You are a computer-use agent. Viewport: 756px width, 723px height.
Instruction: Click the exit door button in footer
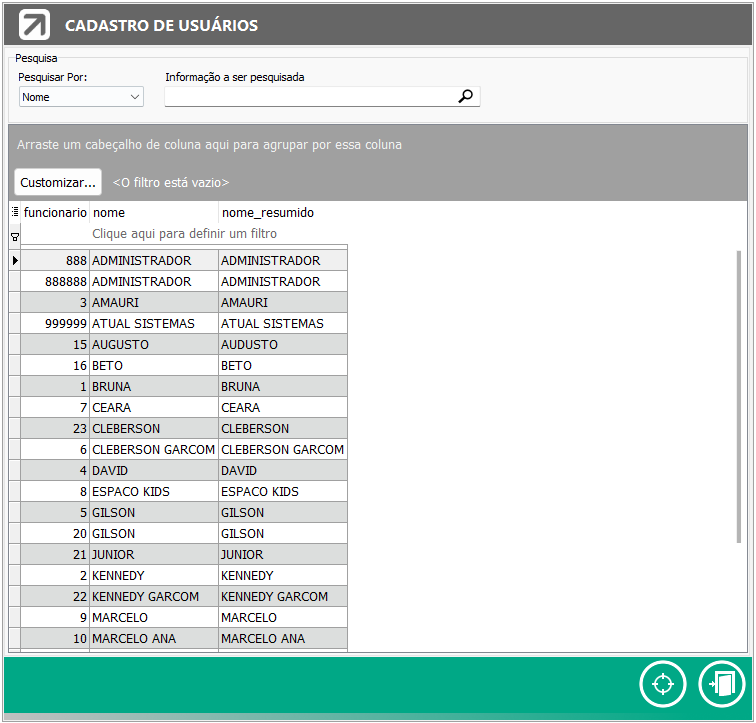[x=722, y=683]
